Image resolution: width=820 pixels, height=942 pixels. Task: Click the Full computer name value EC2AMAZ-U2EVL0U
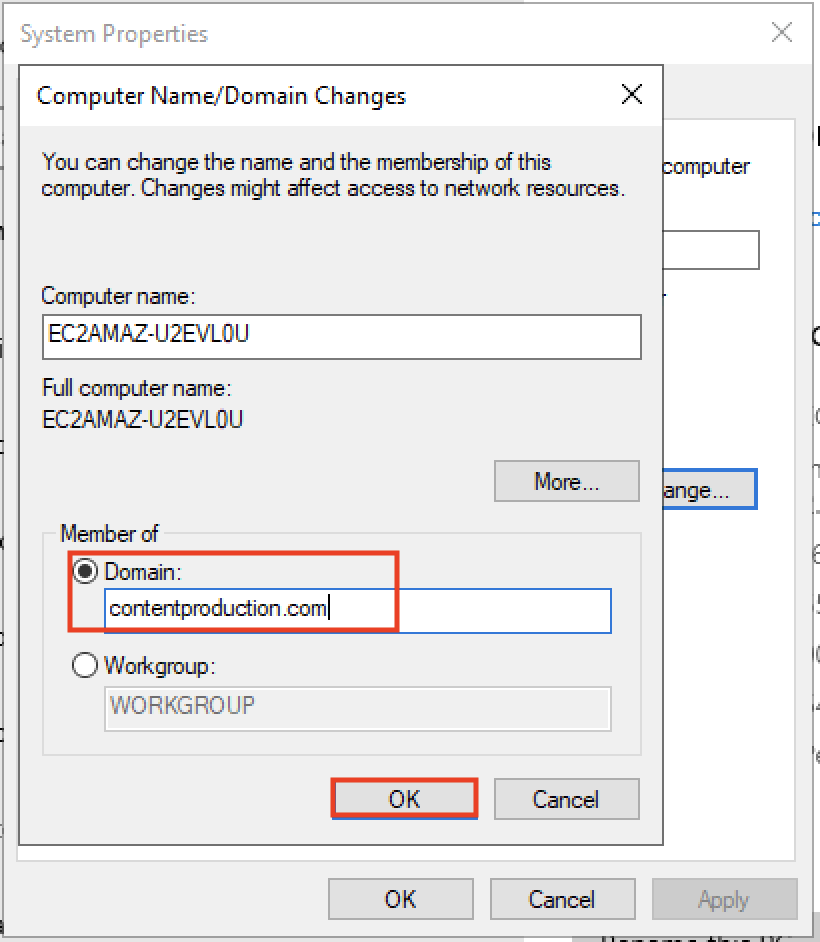pos(143,419)
